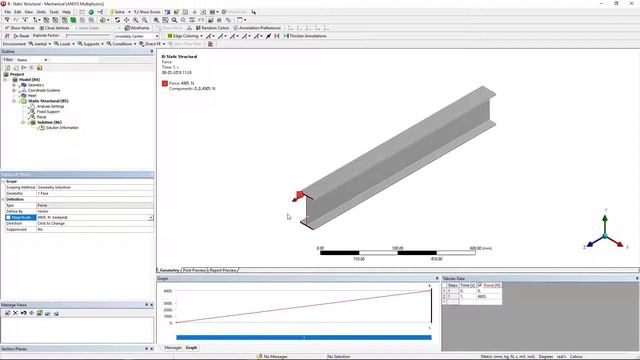
Task: Toggle Force [N] column checkbox
Action: [x=480, y=285]
